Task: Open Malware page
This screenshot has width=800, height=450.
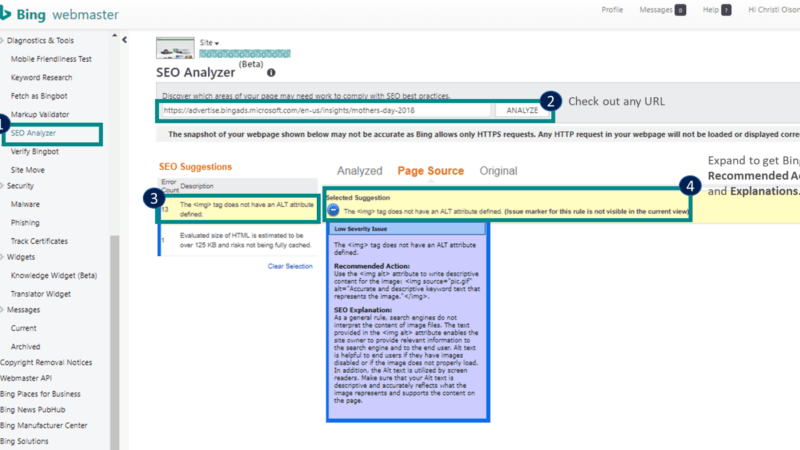Action: (x=25, y=204)
